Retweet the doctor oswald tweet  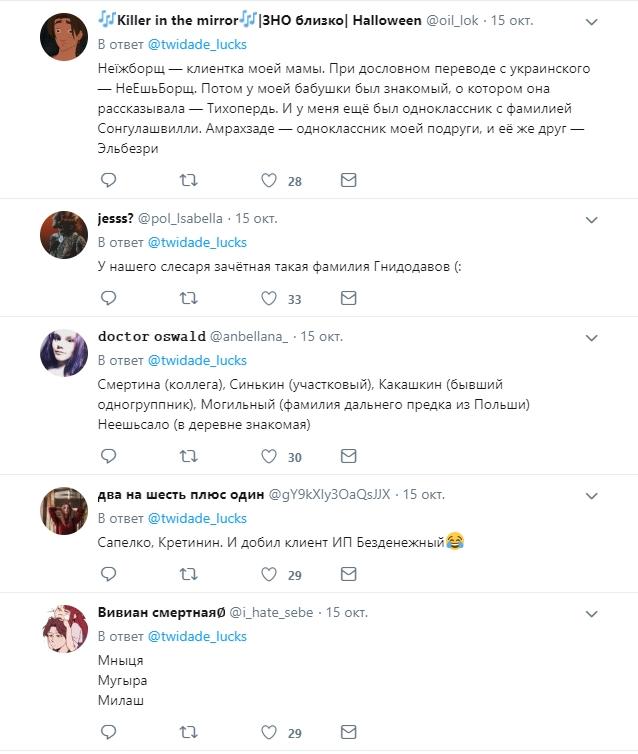[188, 456]
